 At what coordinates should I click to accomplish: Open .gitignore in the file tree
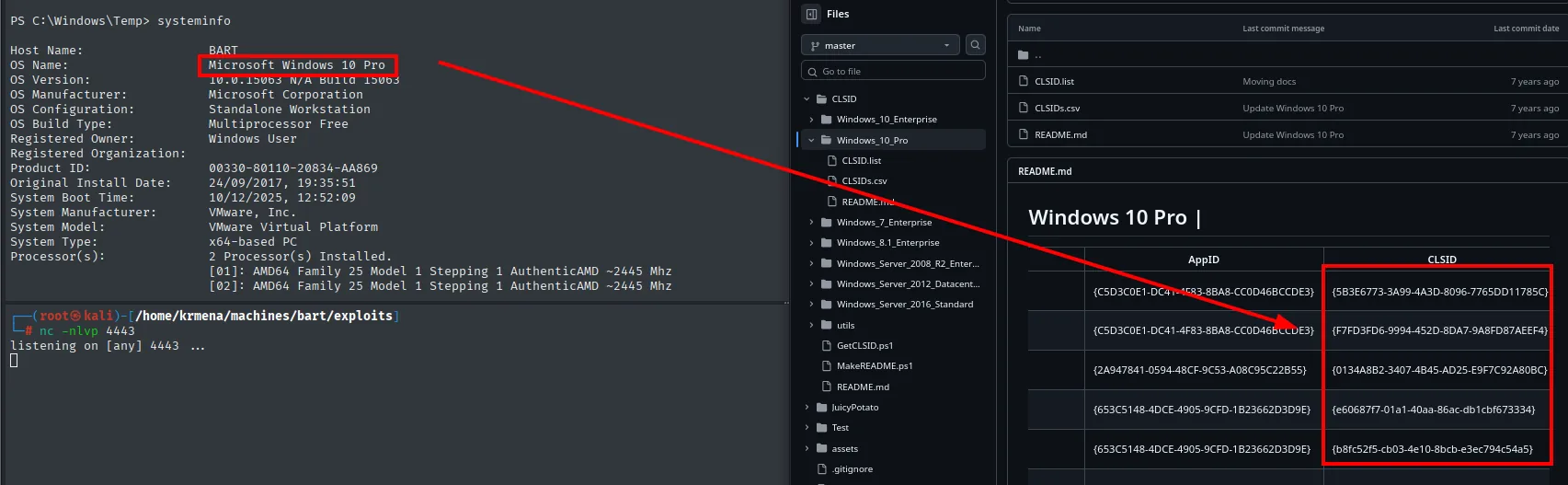tap(853, 468)
